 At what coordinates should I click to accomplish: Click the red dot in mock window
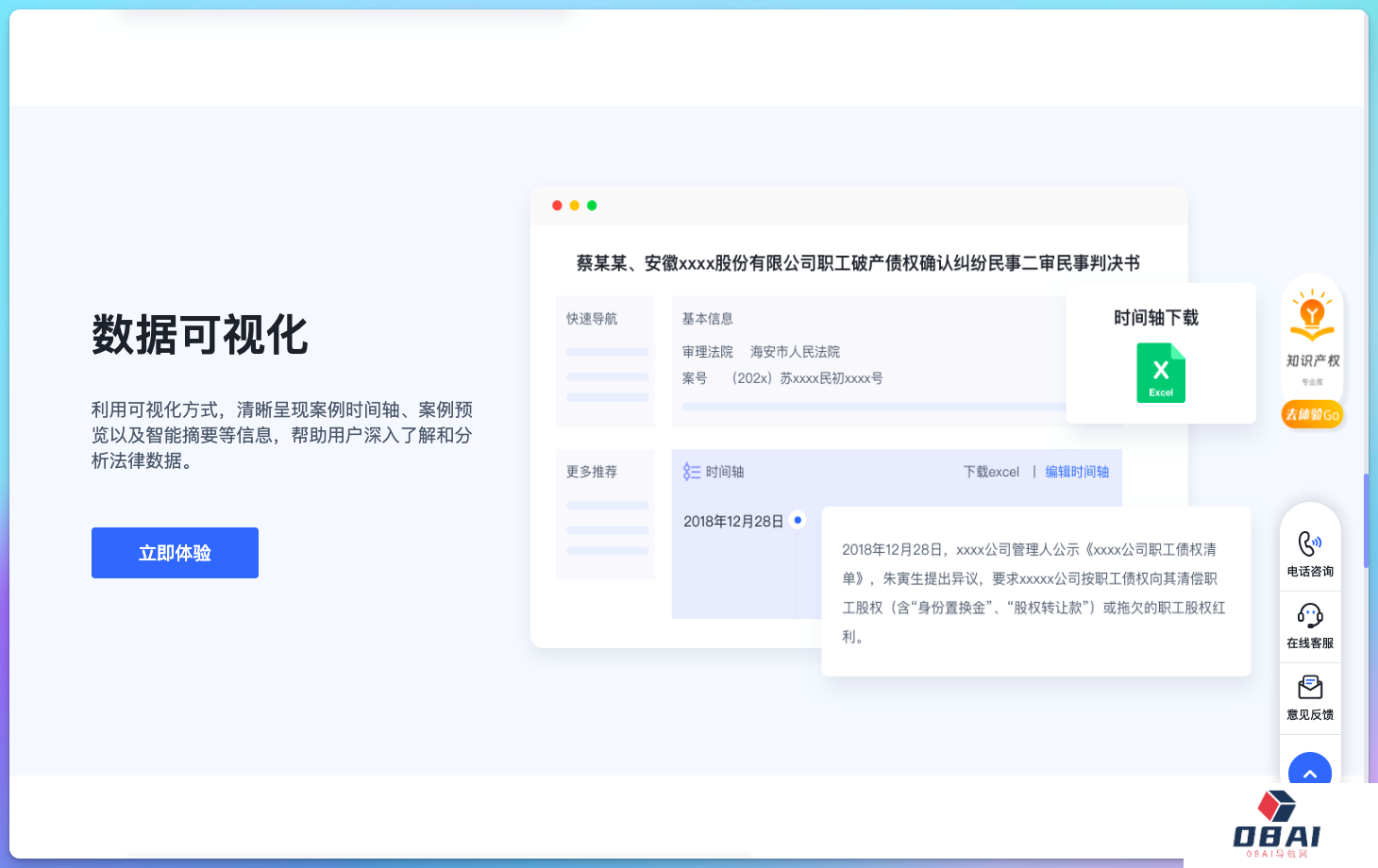[557, 206]
